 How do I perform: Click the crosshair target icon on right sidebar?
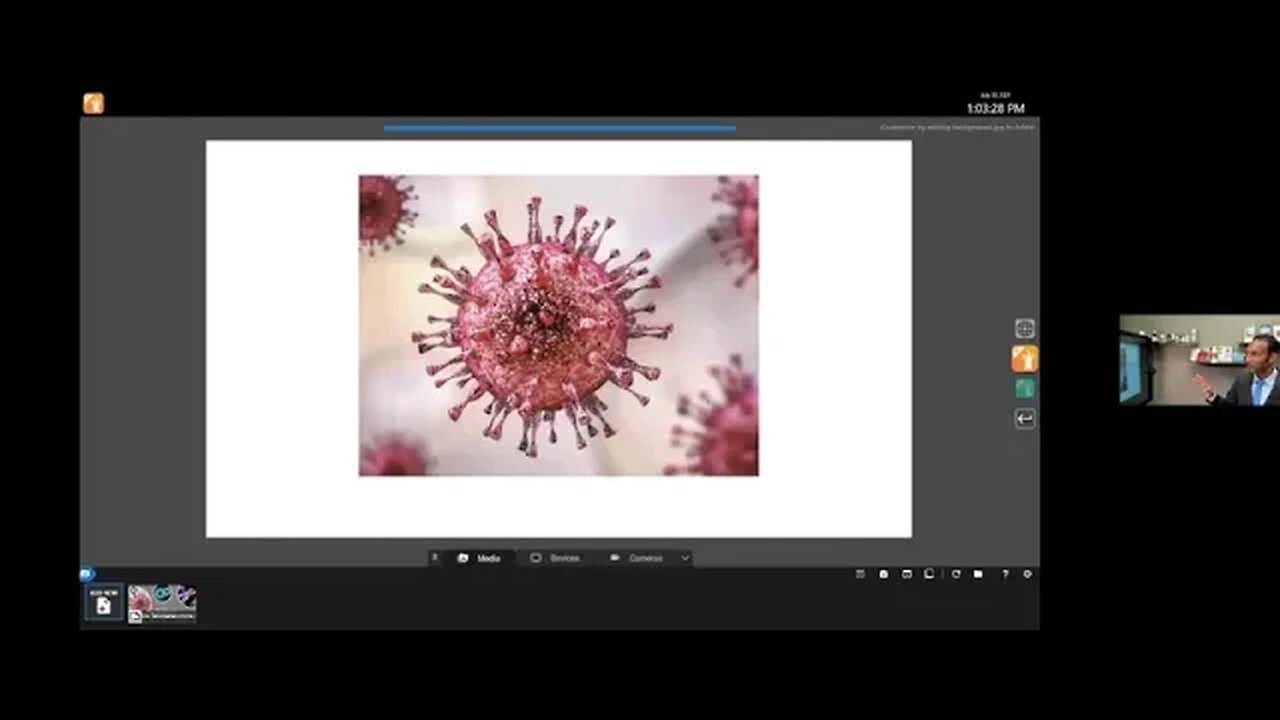[1024, 329]
